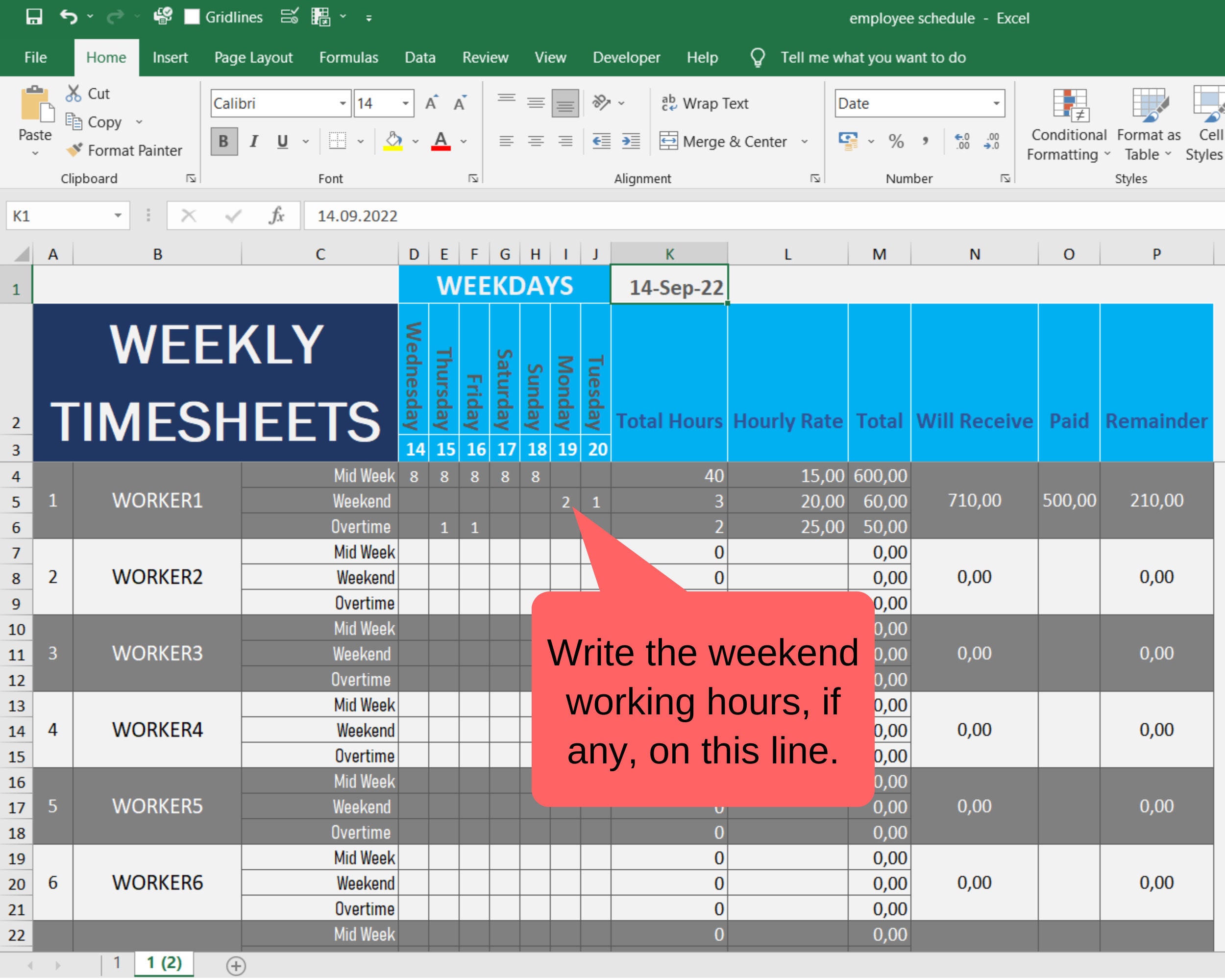
Task: Toggle the Gridlines checkbox
Action: click(192, 17)
